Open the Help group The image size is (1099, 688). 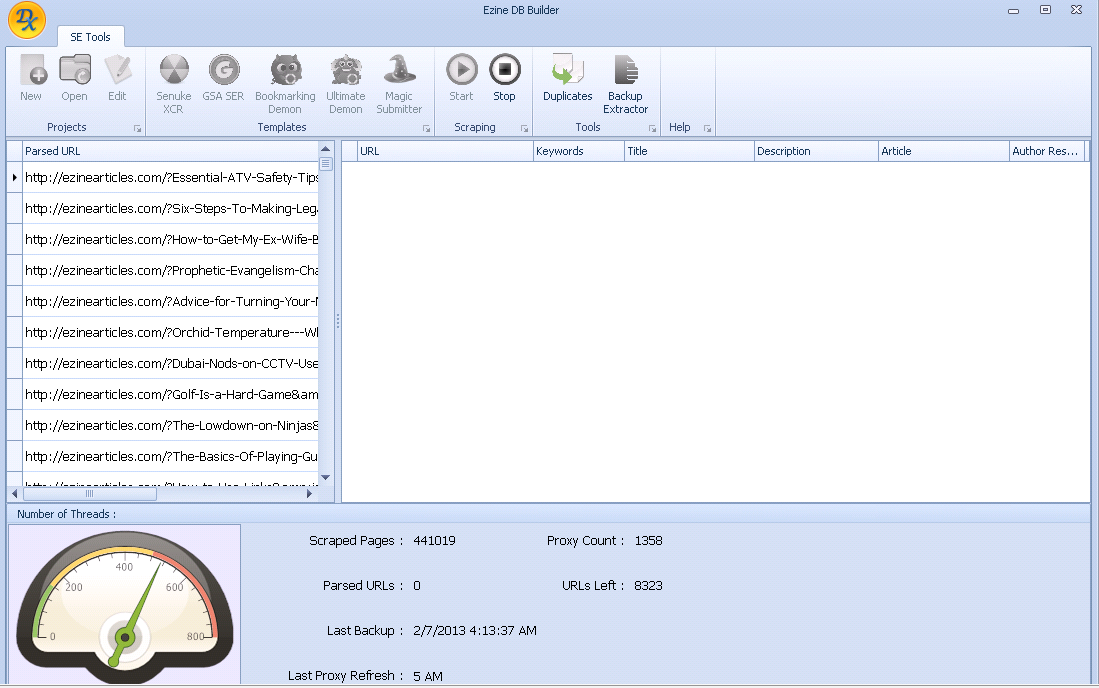(679, 127)
